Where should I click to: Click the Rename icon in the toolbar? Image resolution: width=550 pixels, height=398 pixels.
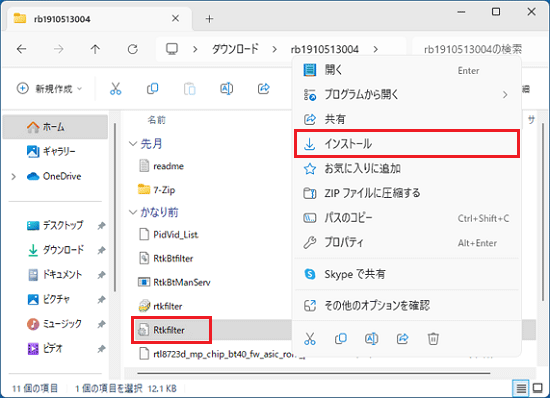click(x=227, y=89)
